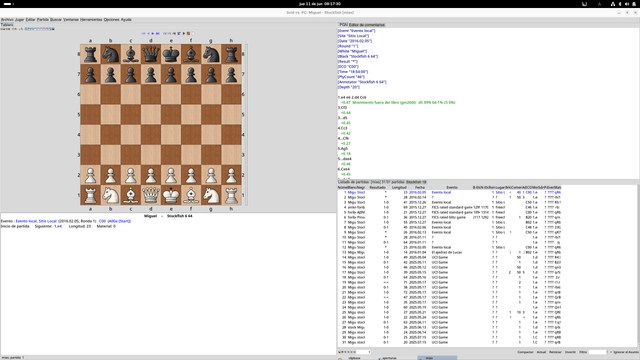Image resolution: width=640 pixels, height=360 pixels.
Task: Step back one move button
Action: pos(149,33)
